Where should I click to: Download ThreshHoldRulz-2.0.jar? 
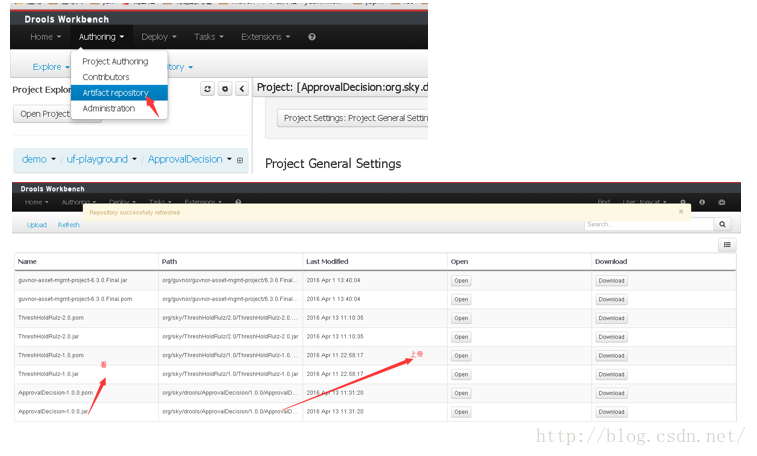click(611, 337)
